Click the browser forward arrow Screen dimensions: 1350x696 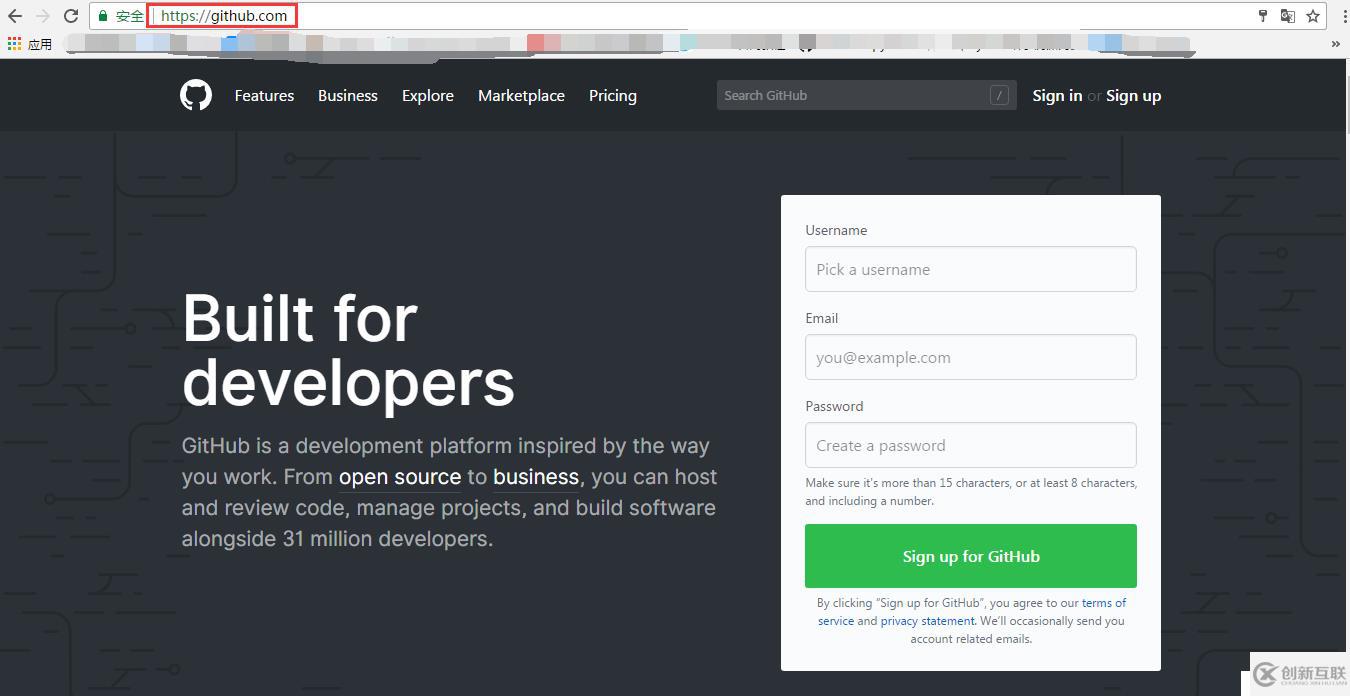pos(43,16)
